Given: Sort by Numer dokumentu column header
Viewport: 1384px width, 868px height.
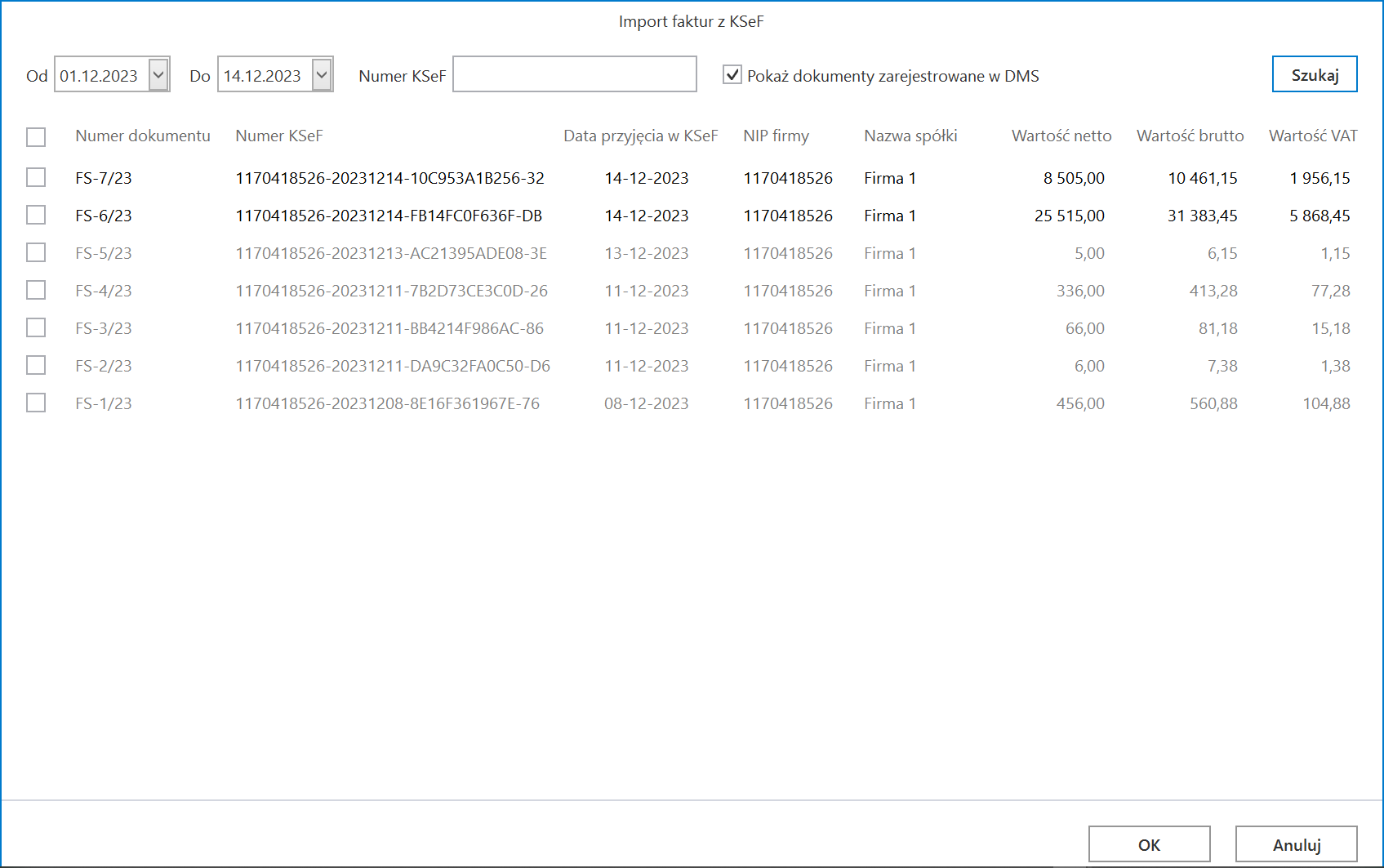Looking at the screenshot, I should (x=143, y=136).
